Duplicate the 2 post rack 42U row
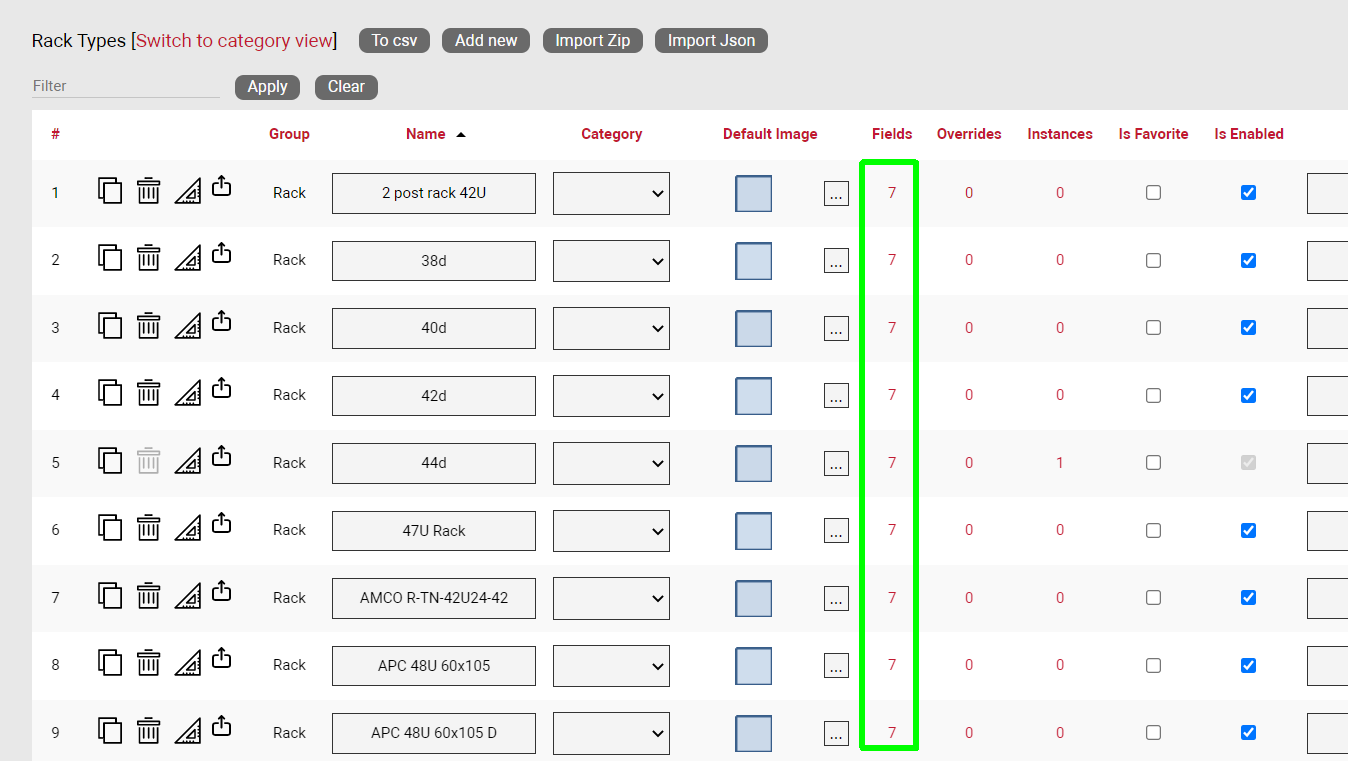Image resolution: width=1348 pixels, height=761 pixels. [110, 191]
